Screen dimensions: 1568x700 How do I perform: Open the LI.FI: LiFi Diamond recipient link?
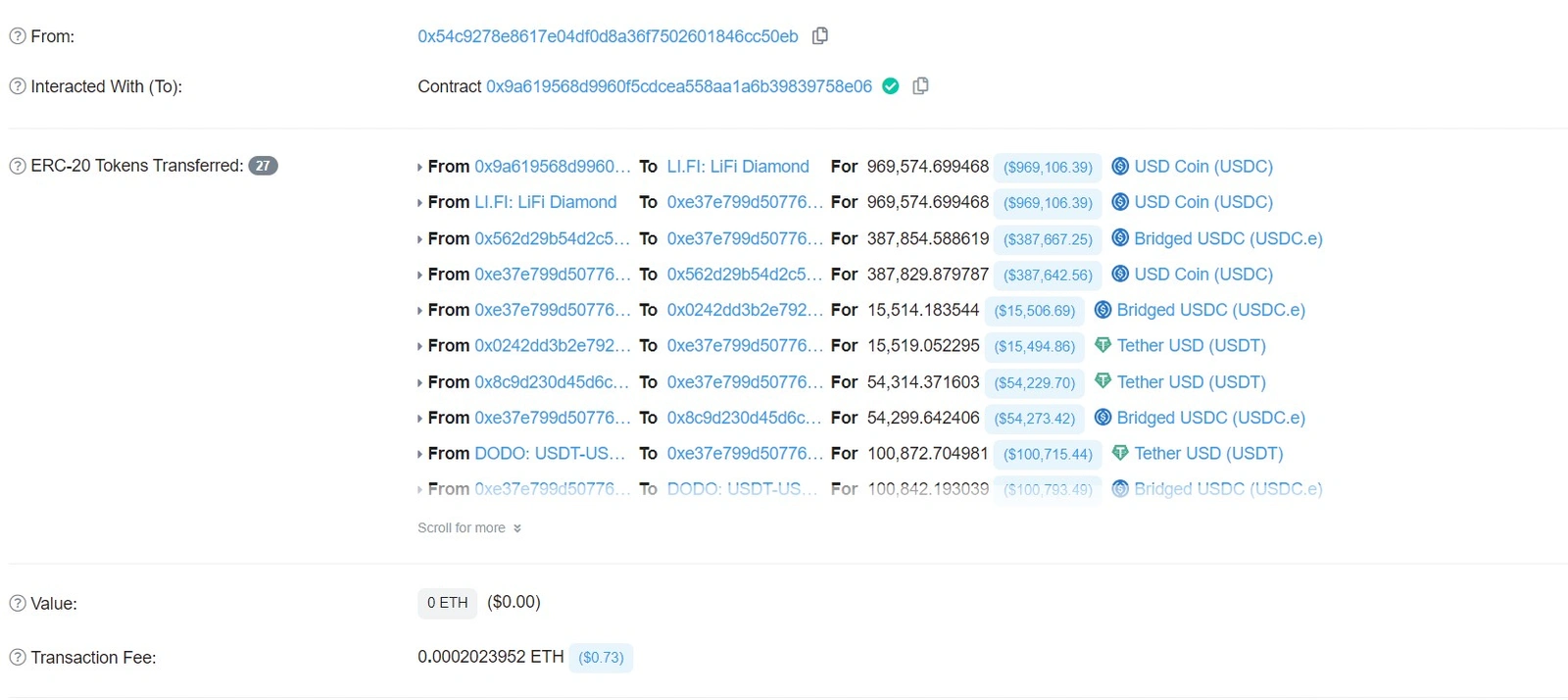[738, 167]
